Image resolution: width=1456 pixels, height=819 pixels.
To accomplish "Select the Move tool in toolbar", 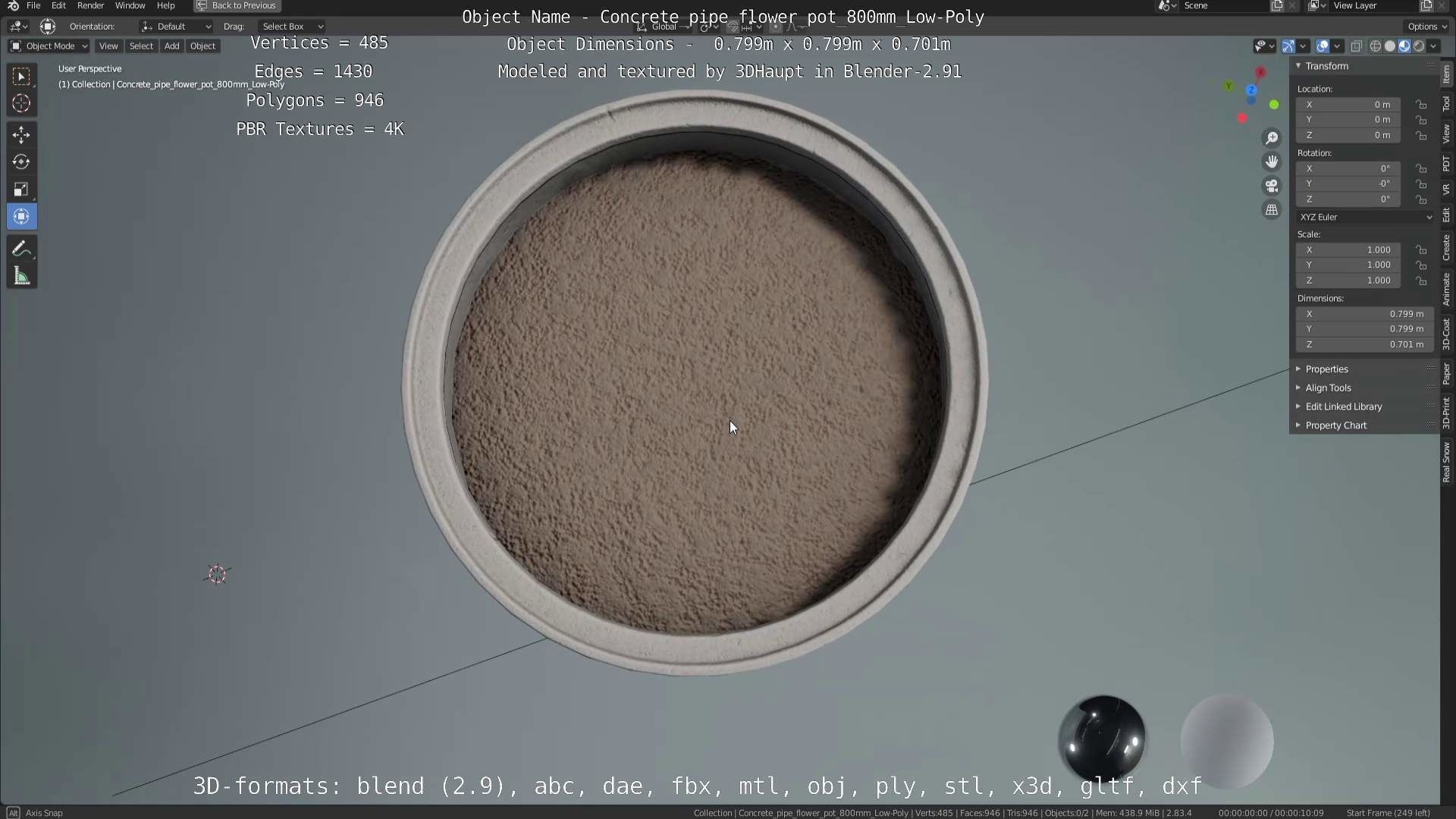I will coord(21,135).
